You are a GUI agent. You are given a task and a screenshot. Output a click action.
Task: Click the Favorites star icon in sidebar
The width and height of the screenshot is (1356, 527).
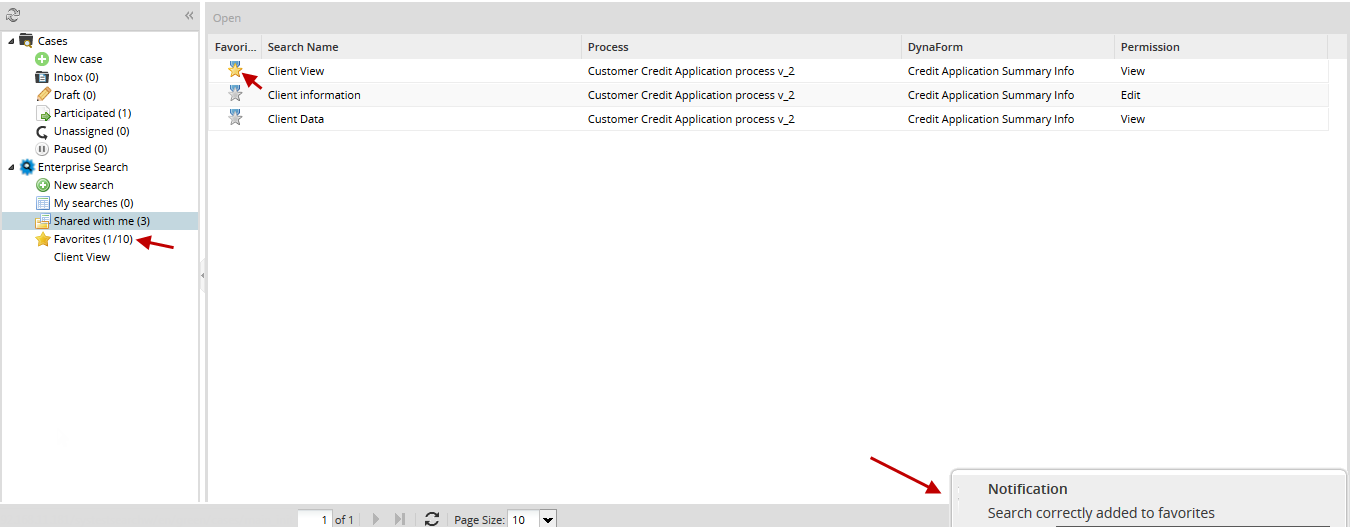(43, 239)
